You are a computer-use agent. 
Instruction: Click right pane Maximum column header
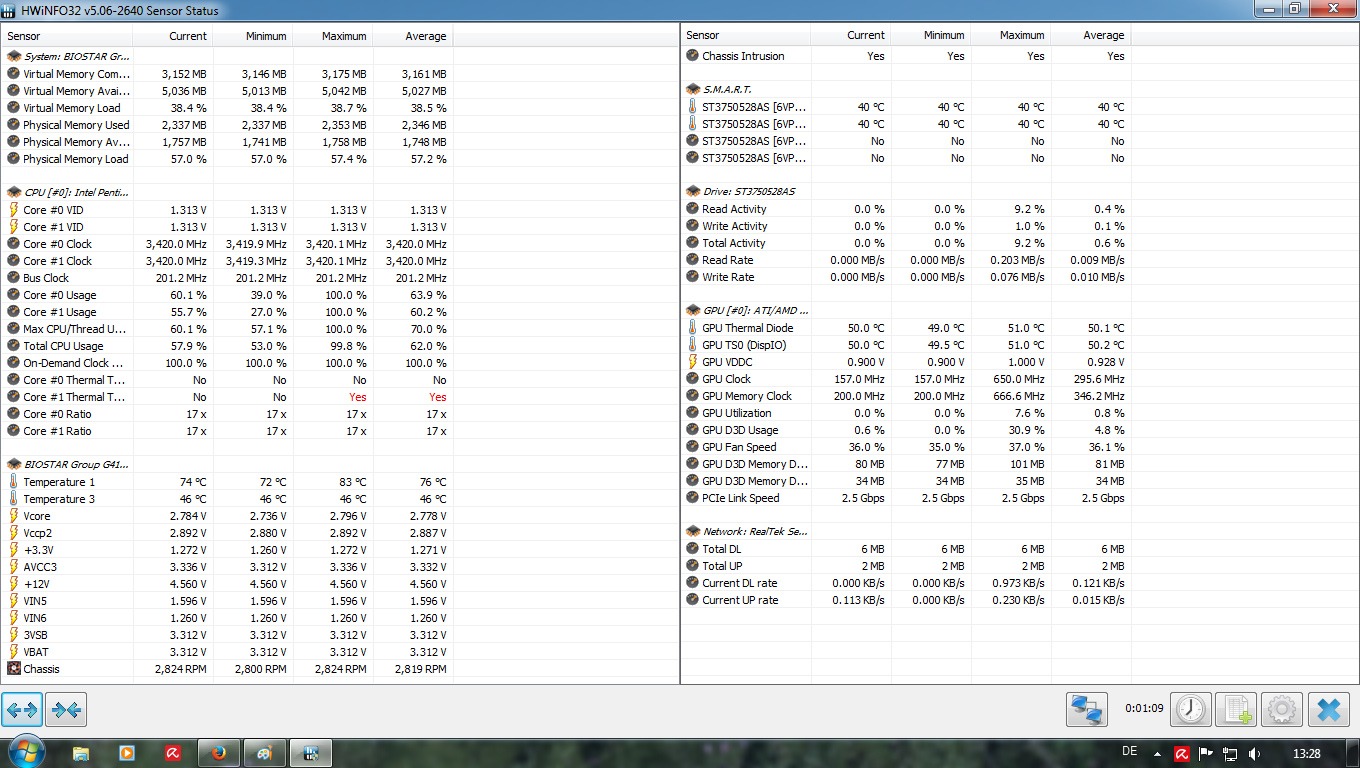tap(1011, 35)
